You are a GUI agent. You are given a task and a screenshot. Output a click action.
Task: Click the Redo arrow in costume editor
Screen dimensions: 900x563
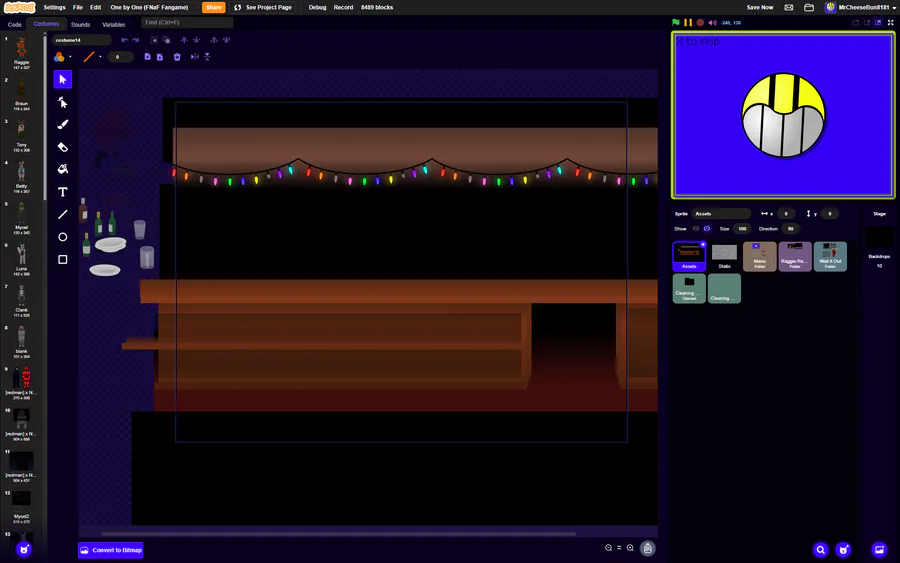[x=136, y=40]
